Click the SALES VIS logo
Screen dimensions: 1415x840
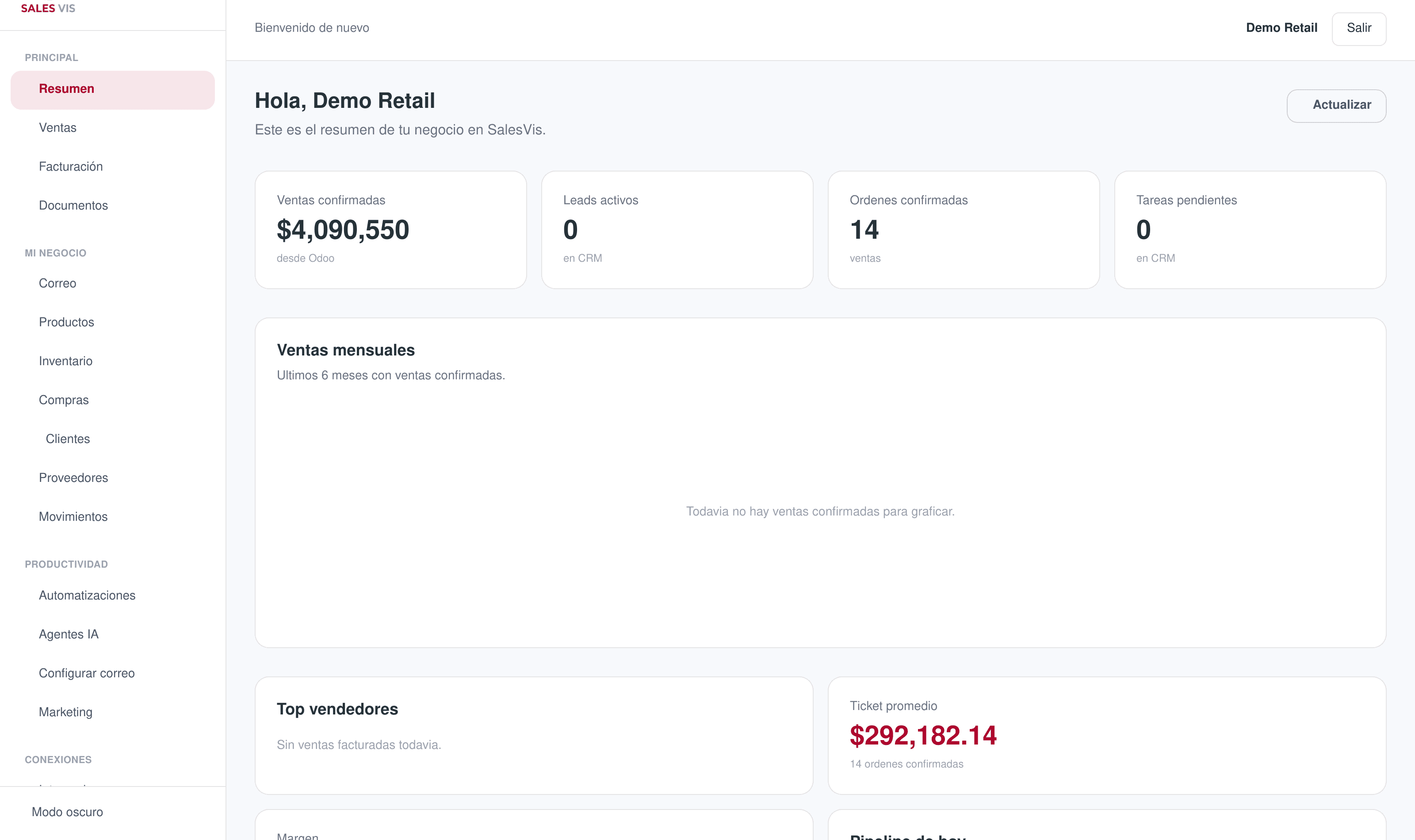pyautogui.click(x=48, y=8)
